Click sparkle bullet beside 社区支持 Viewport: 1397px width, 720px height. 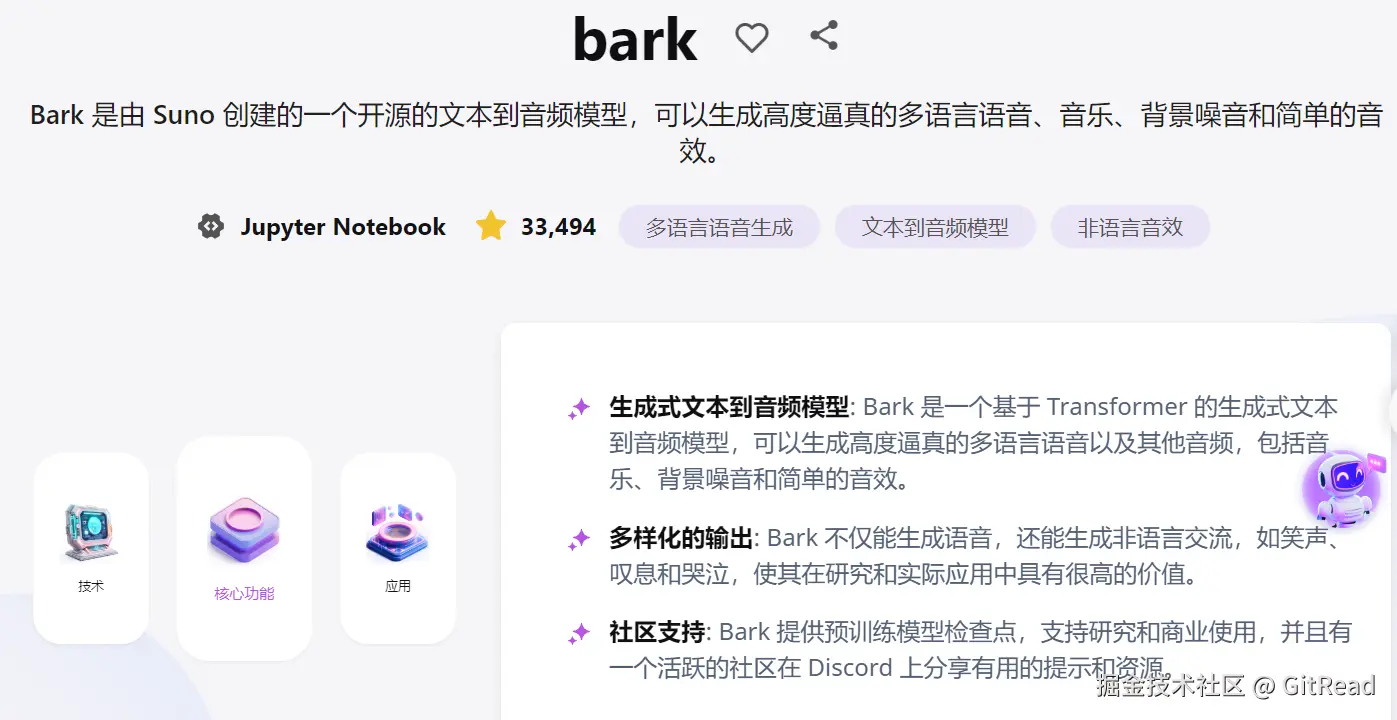coord(578,634)
